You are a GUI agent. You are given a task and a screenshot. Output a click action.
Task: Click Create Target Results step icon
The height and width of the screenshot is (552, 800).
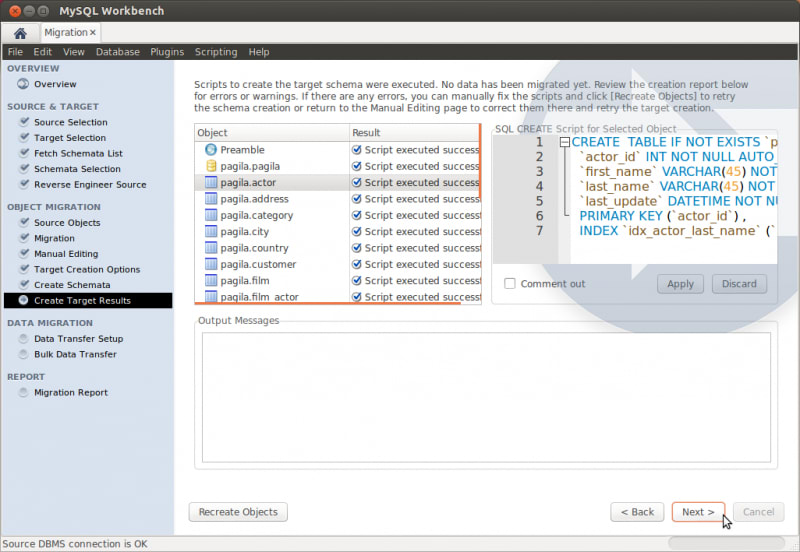pyautogui.click(x=23, y=300)
